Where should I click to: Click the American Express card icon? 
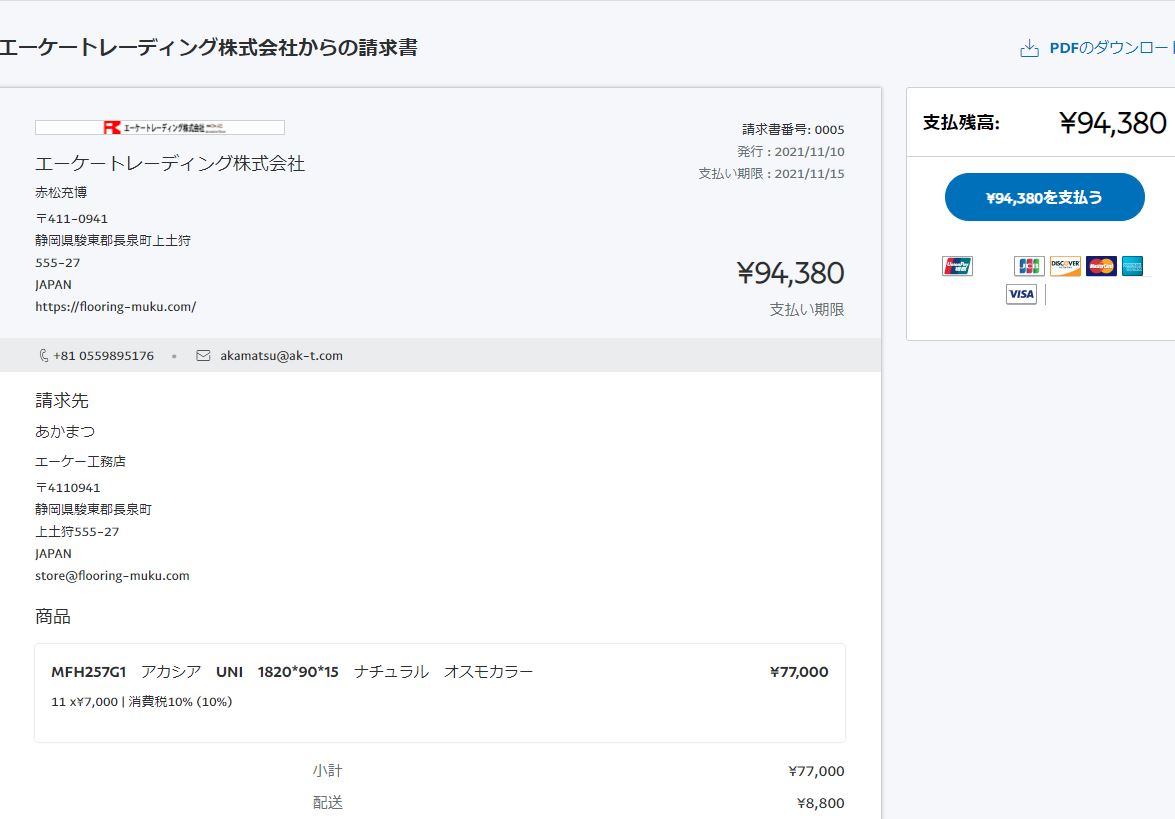pyautogui.click(x=1132, y=266)
